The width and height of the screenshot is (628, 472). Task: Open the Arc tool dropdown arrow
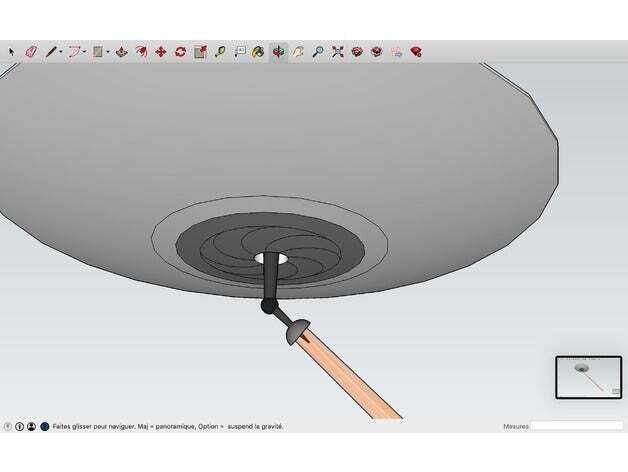[84, 52]
